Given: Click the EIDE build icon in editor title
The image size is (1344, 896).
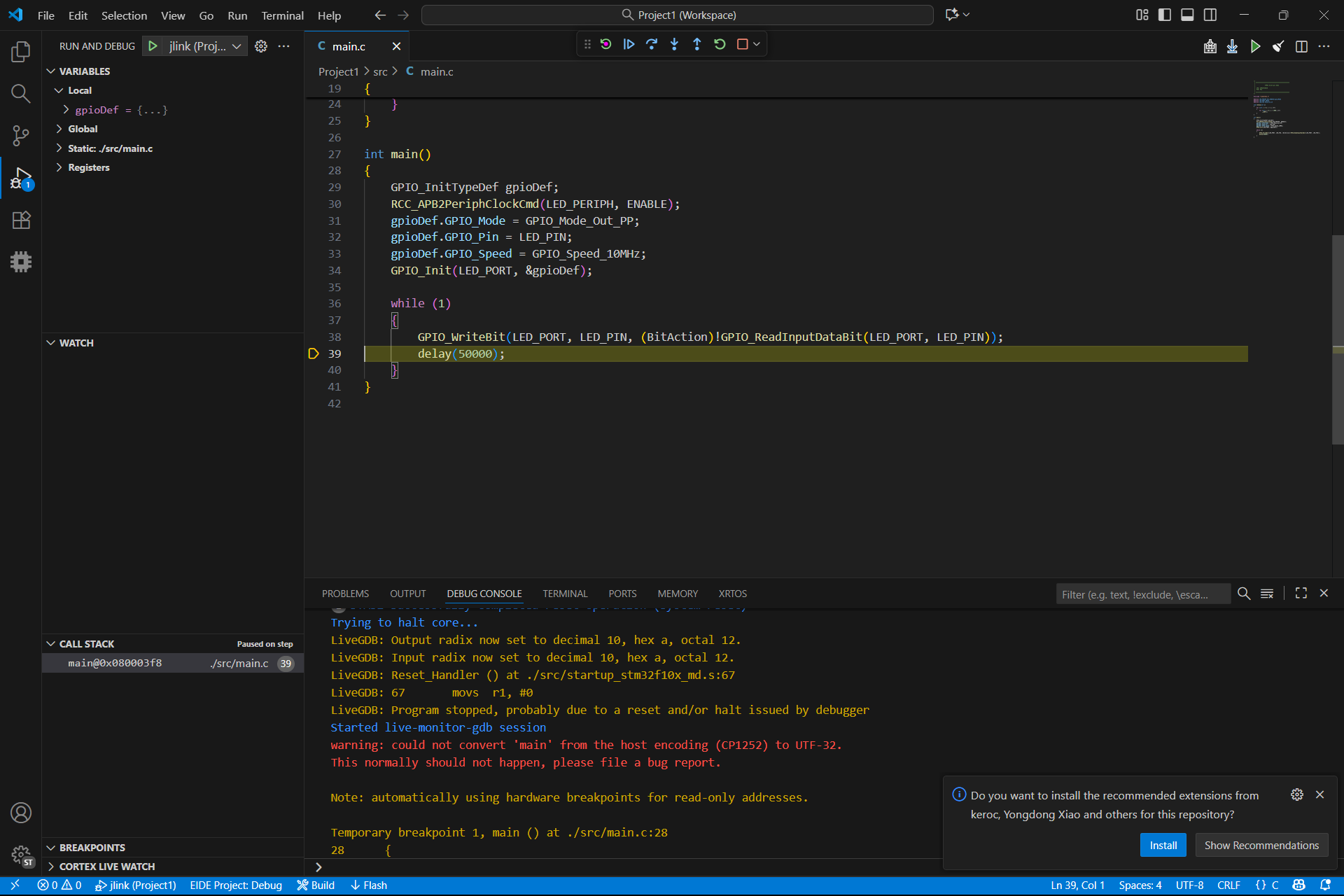Looking at the screenshot, I should (1210, 46).
